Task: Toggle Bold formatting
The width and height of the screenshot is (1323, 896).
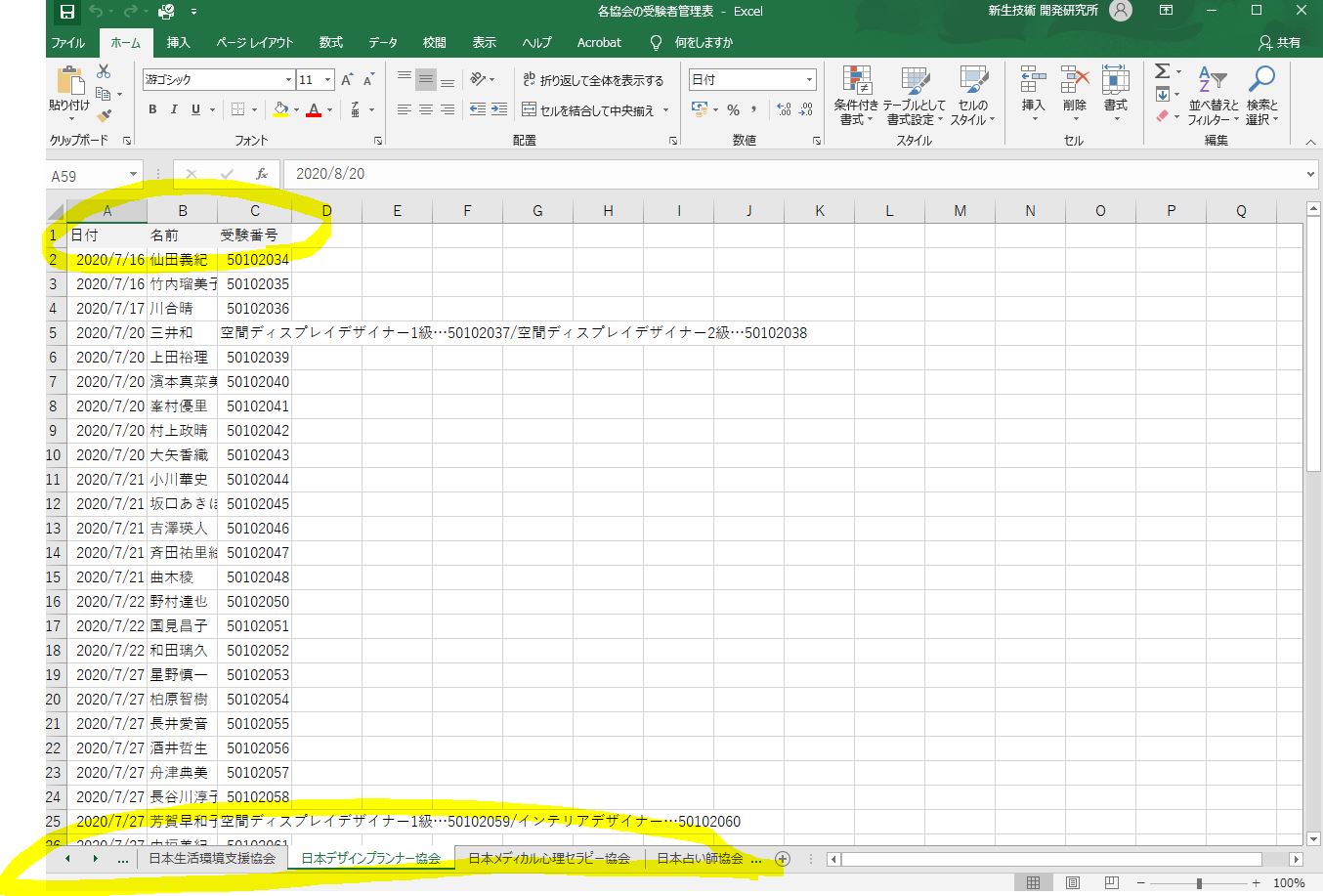Action: 152,109
